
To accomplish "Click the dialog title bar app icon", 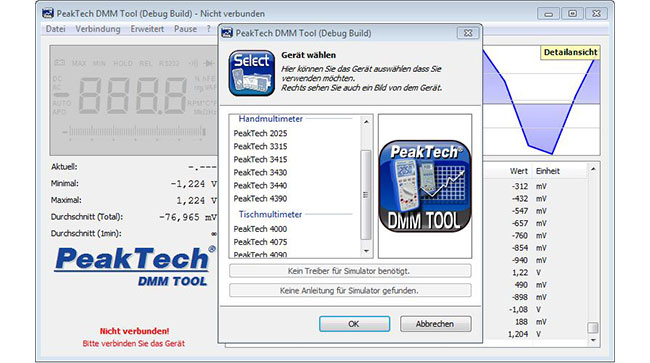I will [227, 33].
